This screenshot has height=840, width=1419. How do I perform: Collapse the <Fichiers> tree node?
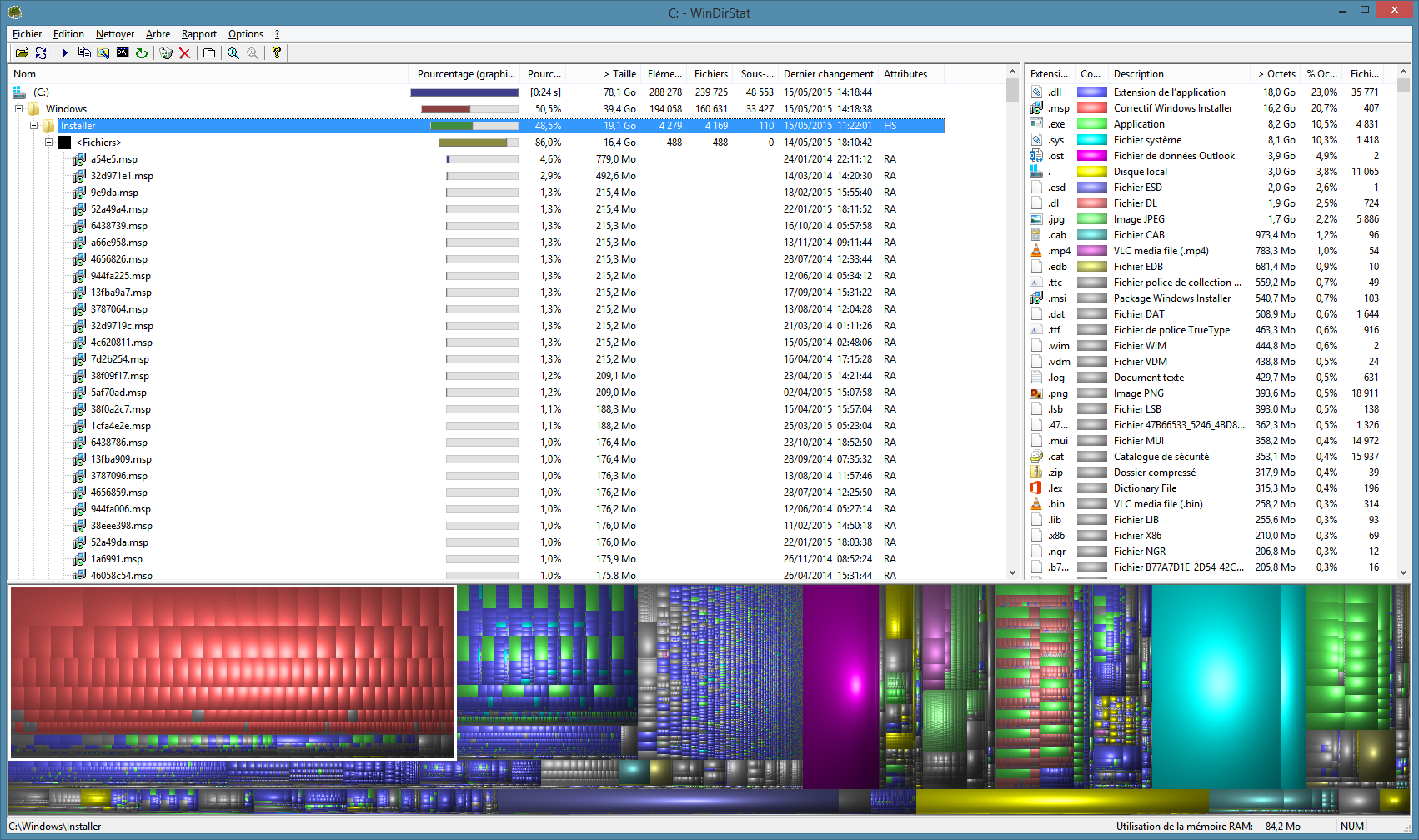[x=49, y=142]
